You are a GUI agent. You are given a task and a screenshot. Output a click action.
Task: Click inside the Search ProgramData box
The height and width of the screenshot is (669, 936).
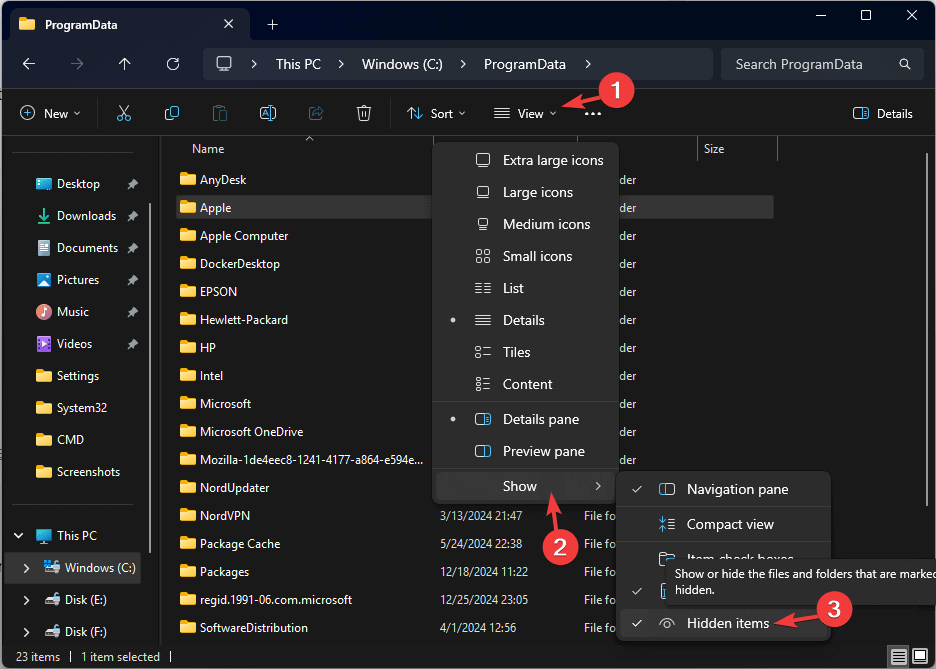pos(820,64)
